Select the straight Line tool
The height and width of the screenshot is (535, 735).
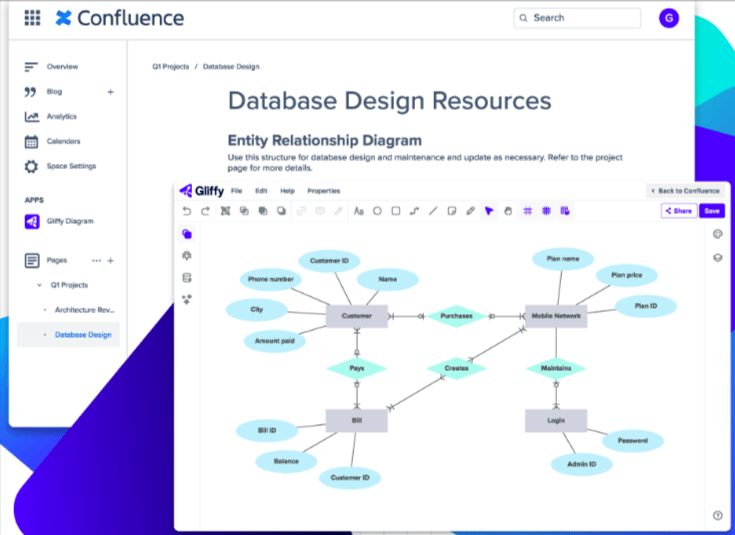[x=433, y=211]
